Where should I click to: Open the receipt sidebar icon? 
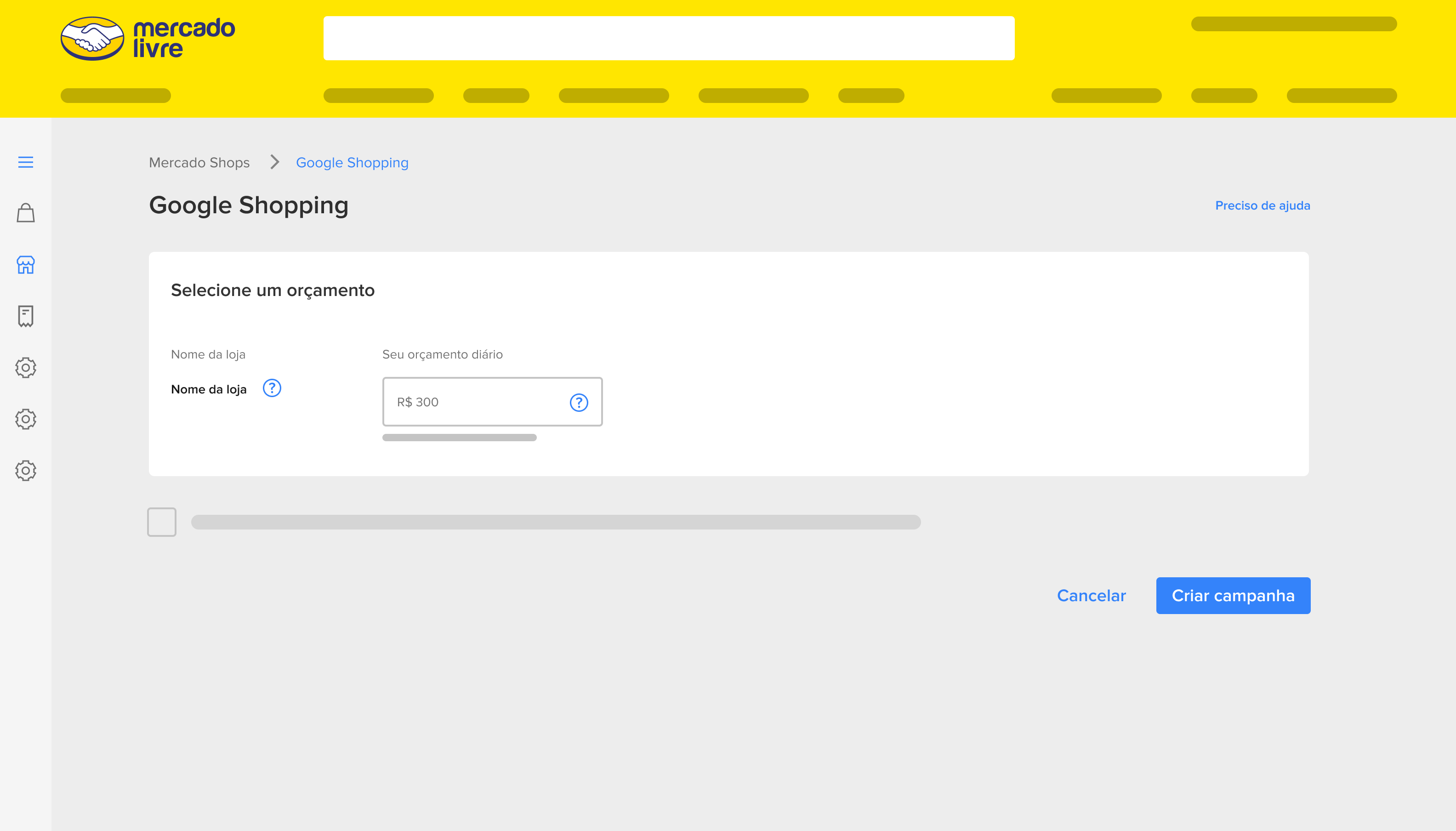[x=26, y=316]
